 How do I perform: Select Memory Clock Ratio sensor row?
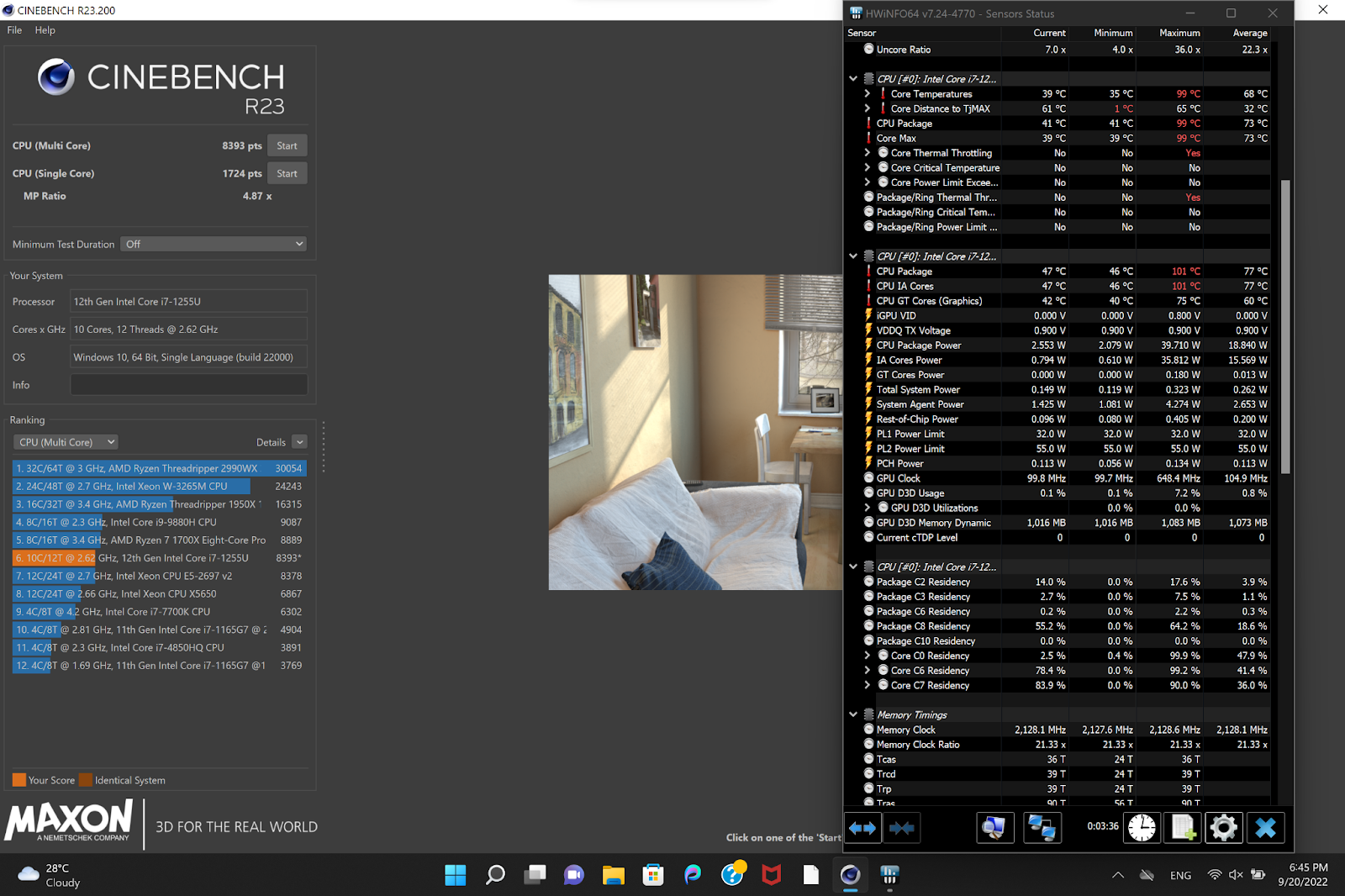click(x=1065, y=745)
